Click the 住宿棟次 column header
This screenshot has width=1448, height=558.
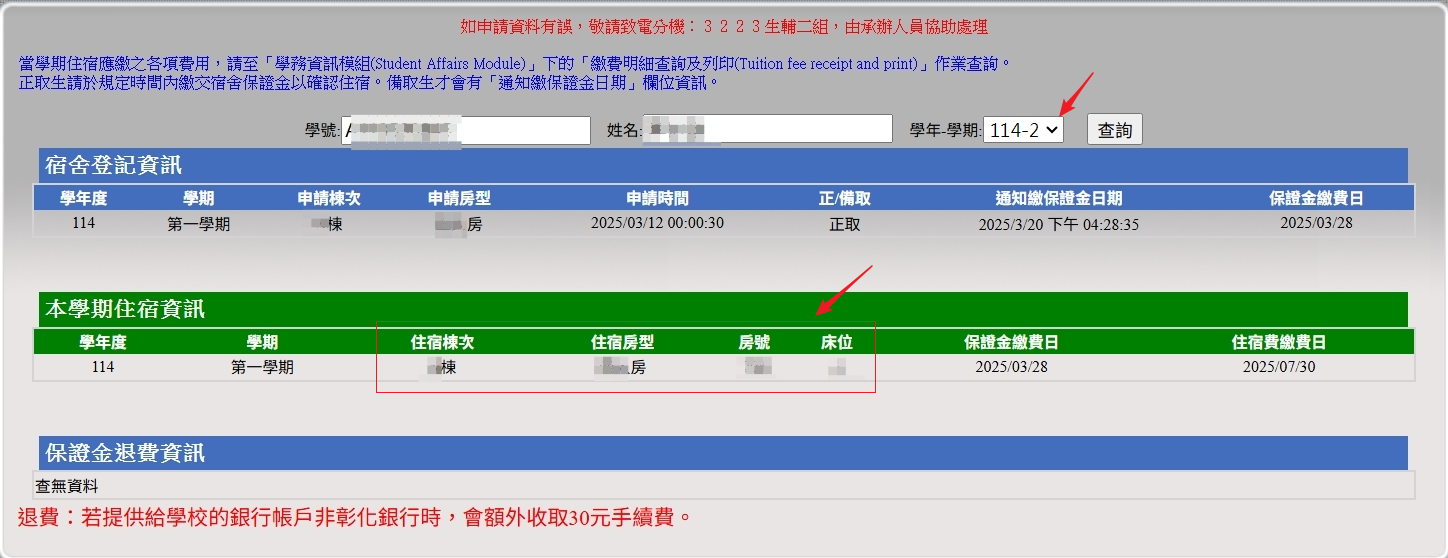click(442, 342)
